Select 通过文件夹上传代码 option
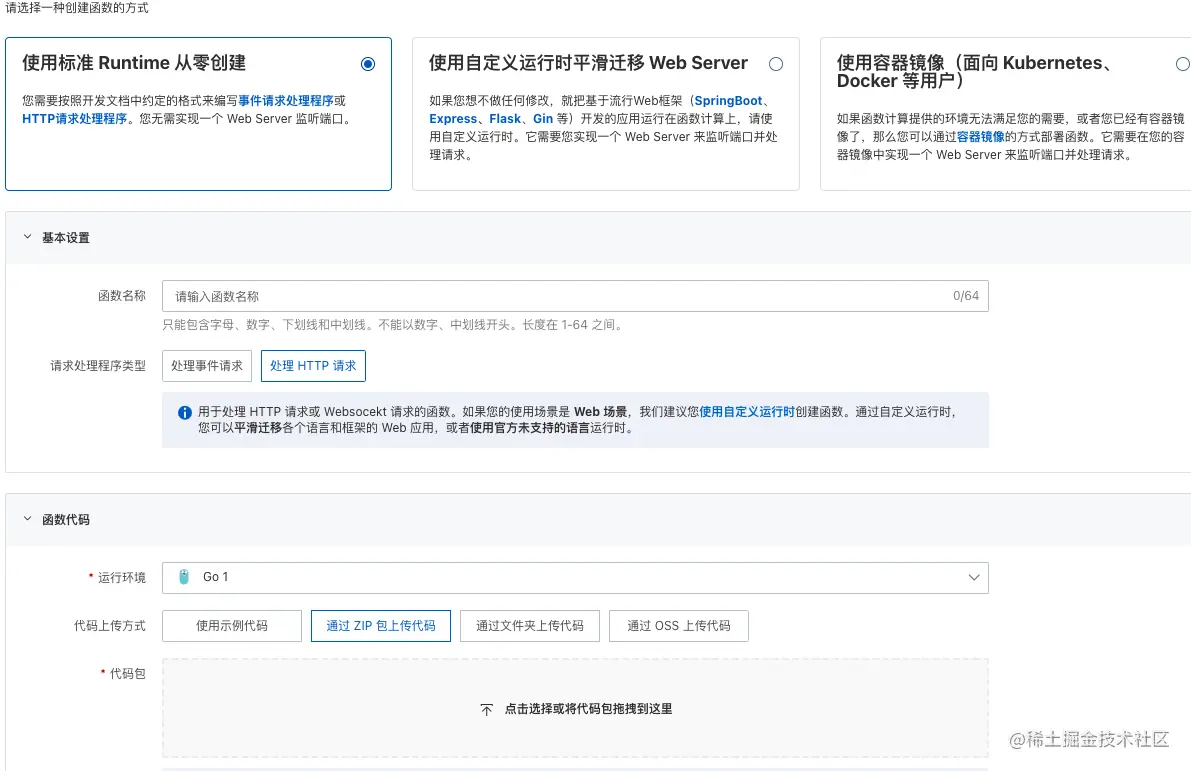 [x=529, y=626]
